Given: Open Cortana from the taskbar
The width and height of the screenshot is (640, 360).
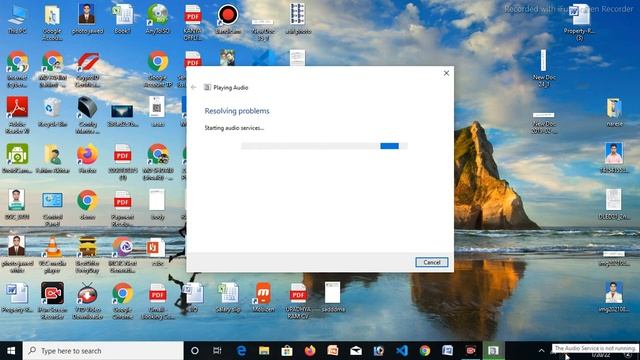Looking at the screenshot, I should 195,351.
